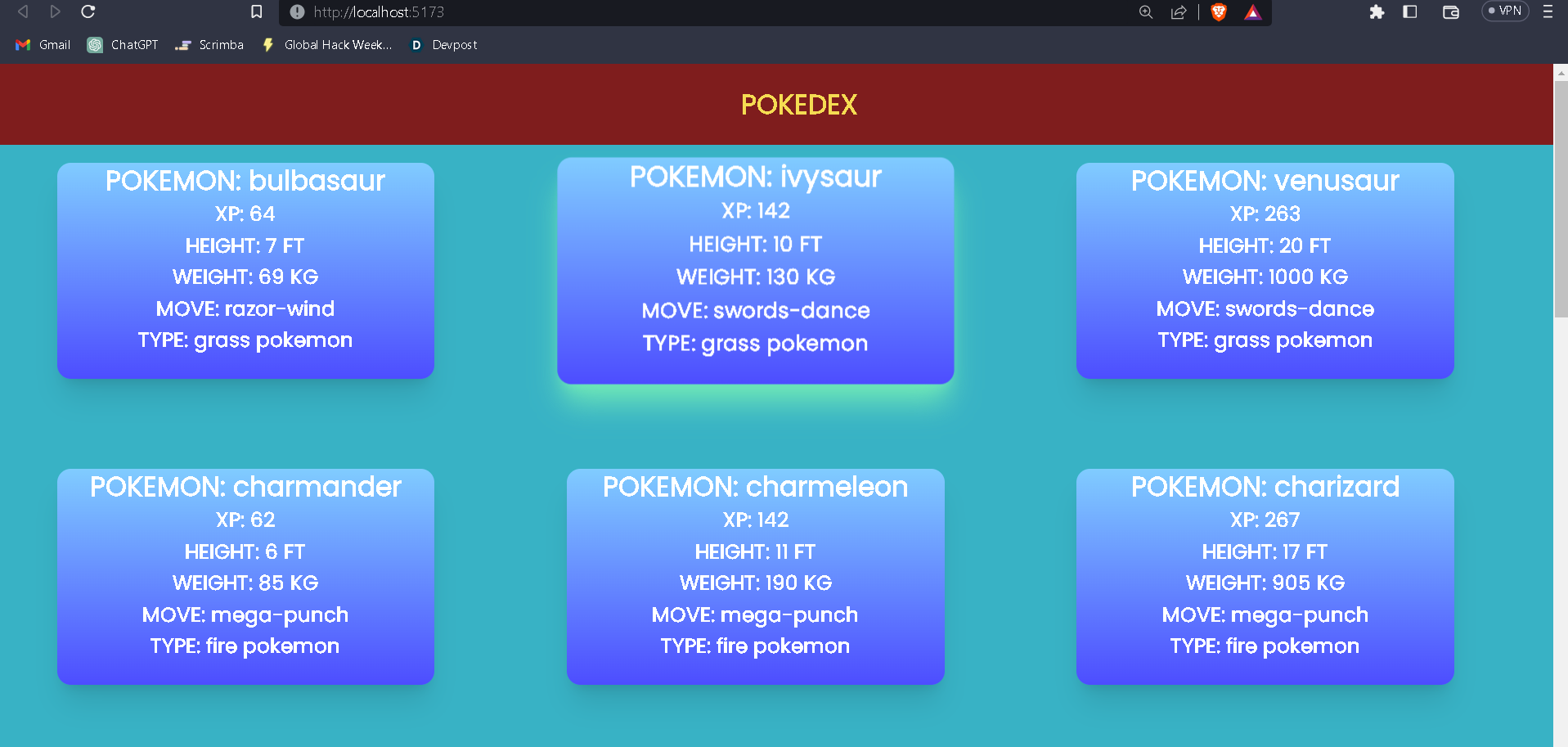
Task: Open the extensions puzzle icon
Action: pos(1377,12)
